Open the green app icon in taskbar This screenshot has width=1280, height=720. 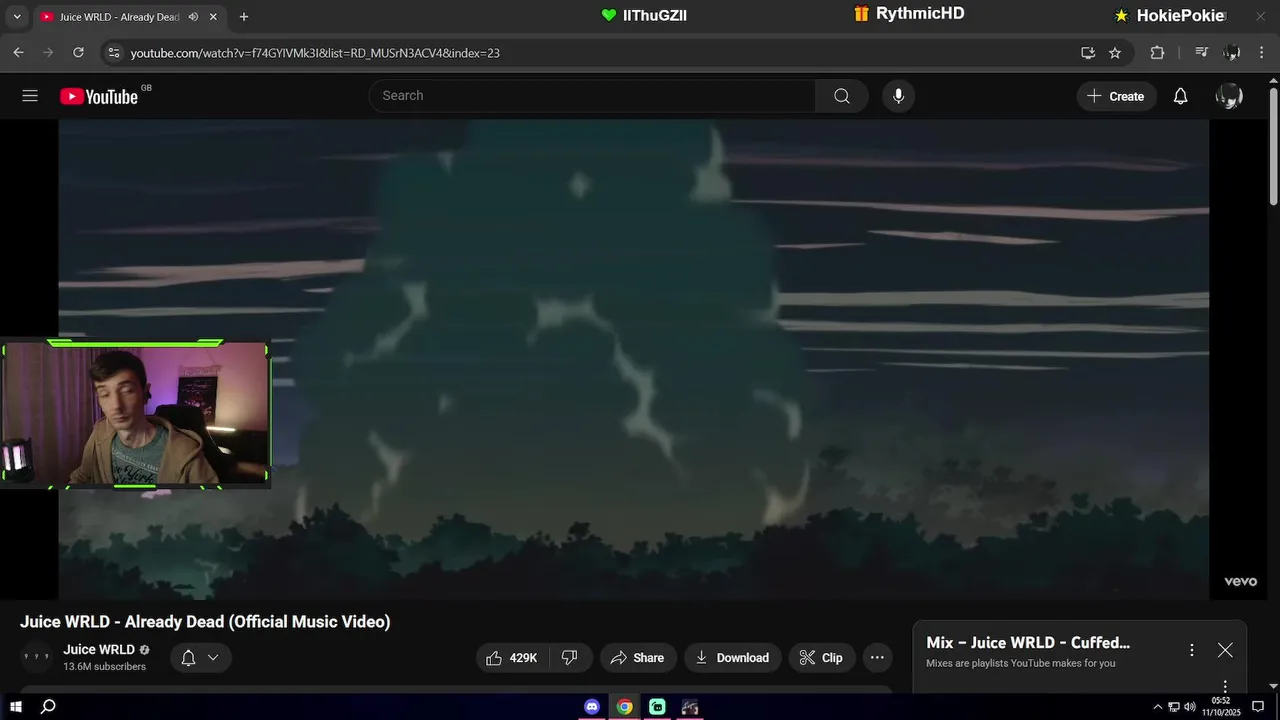click(657, 707)
